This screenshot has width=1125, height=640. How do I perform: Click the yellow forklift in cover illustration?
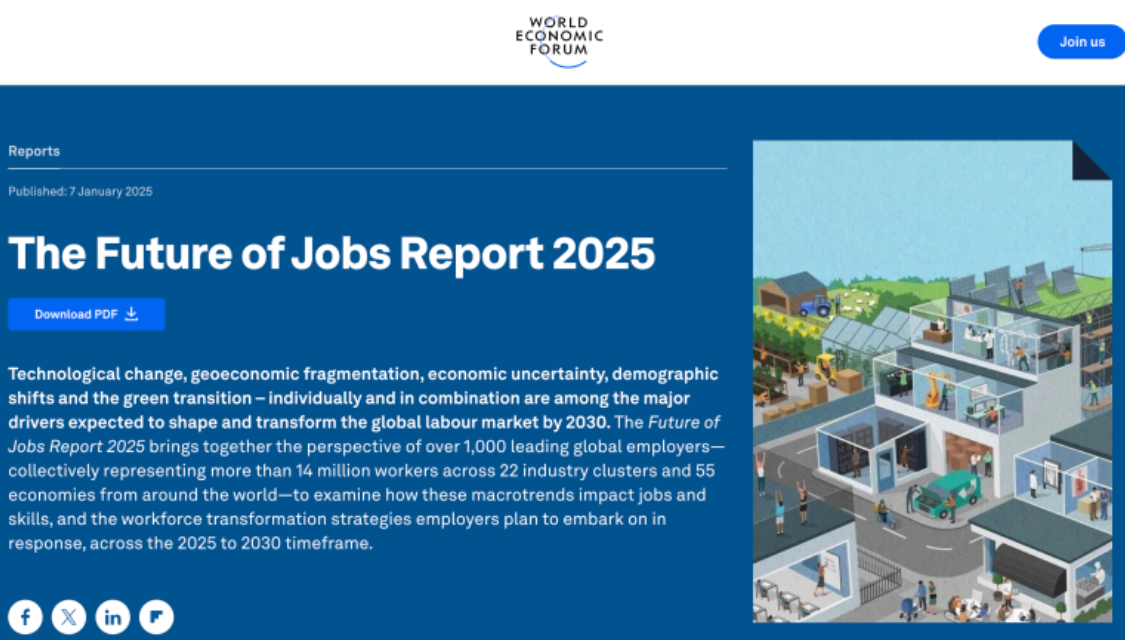coord(826,370)
